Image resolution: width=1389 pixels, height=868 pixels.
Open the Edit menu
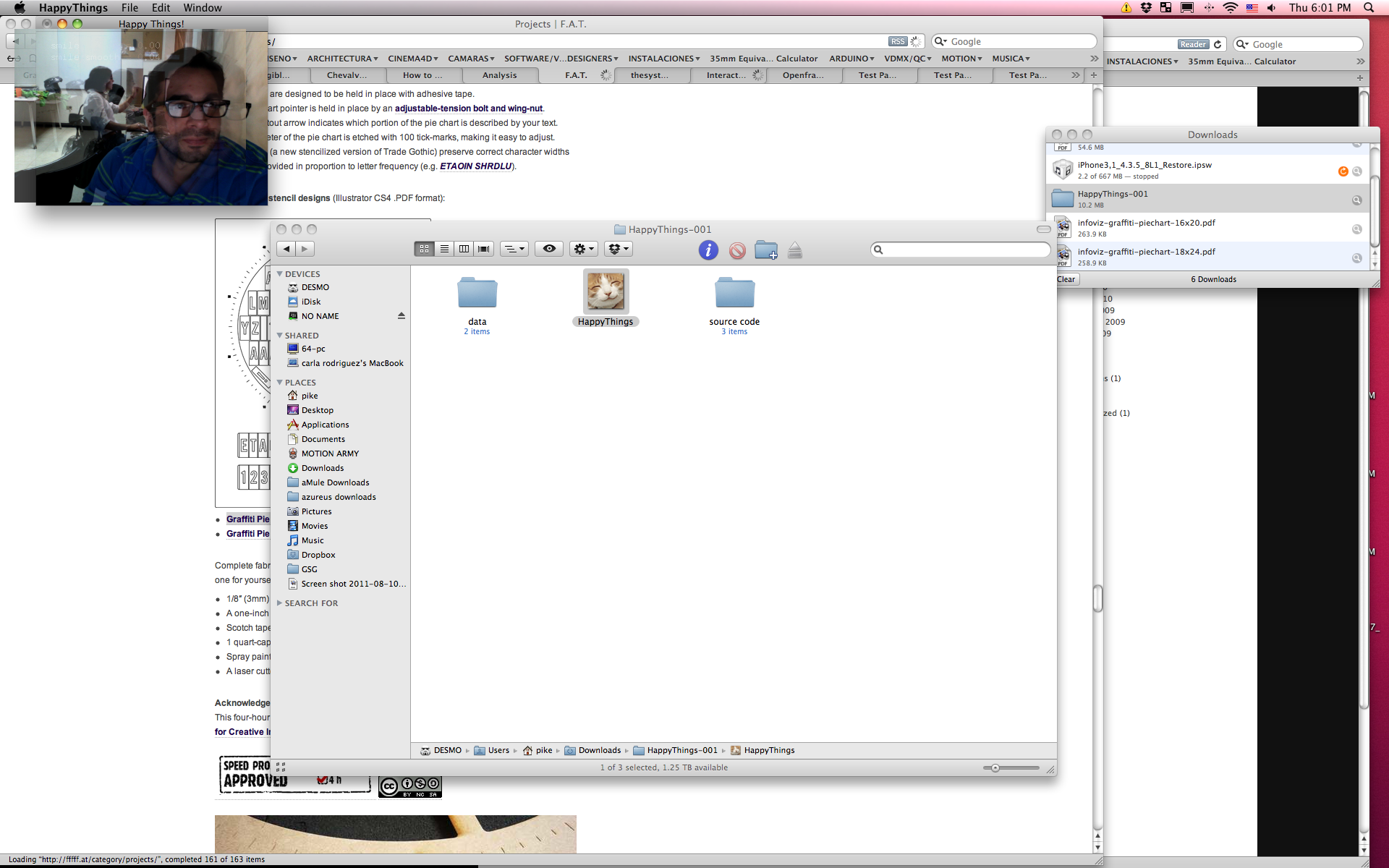pos(161,8)
